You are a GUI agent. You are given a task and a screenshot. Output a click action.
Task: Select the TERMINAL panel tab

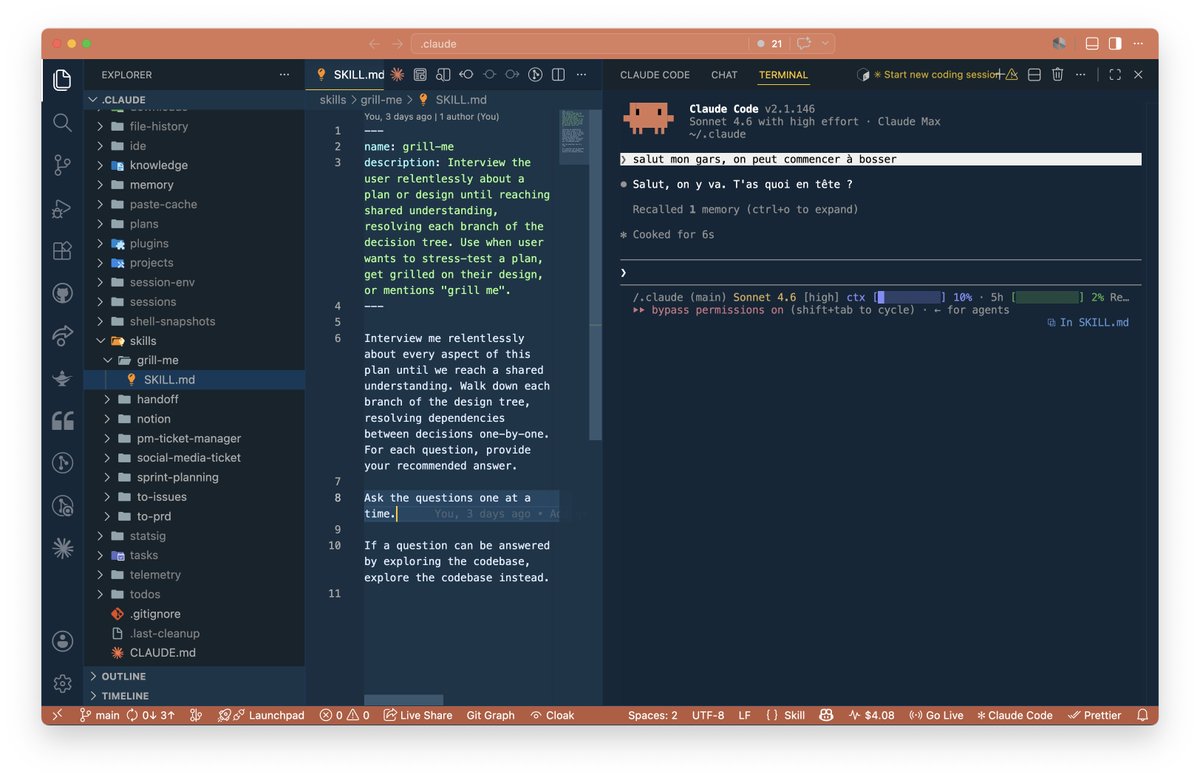point(783,75)
